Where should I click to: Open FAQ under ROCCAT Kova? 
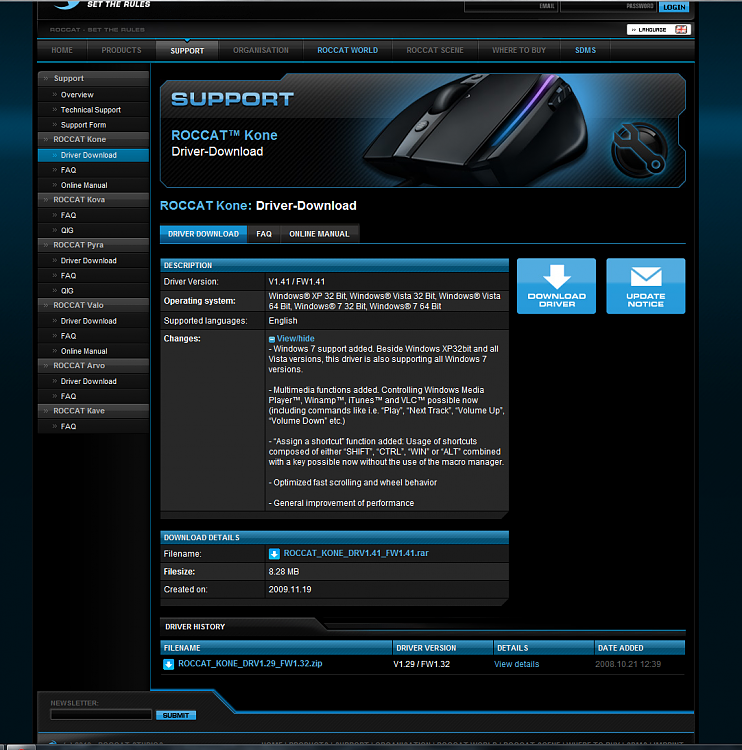[x=68, y=216]
